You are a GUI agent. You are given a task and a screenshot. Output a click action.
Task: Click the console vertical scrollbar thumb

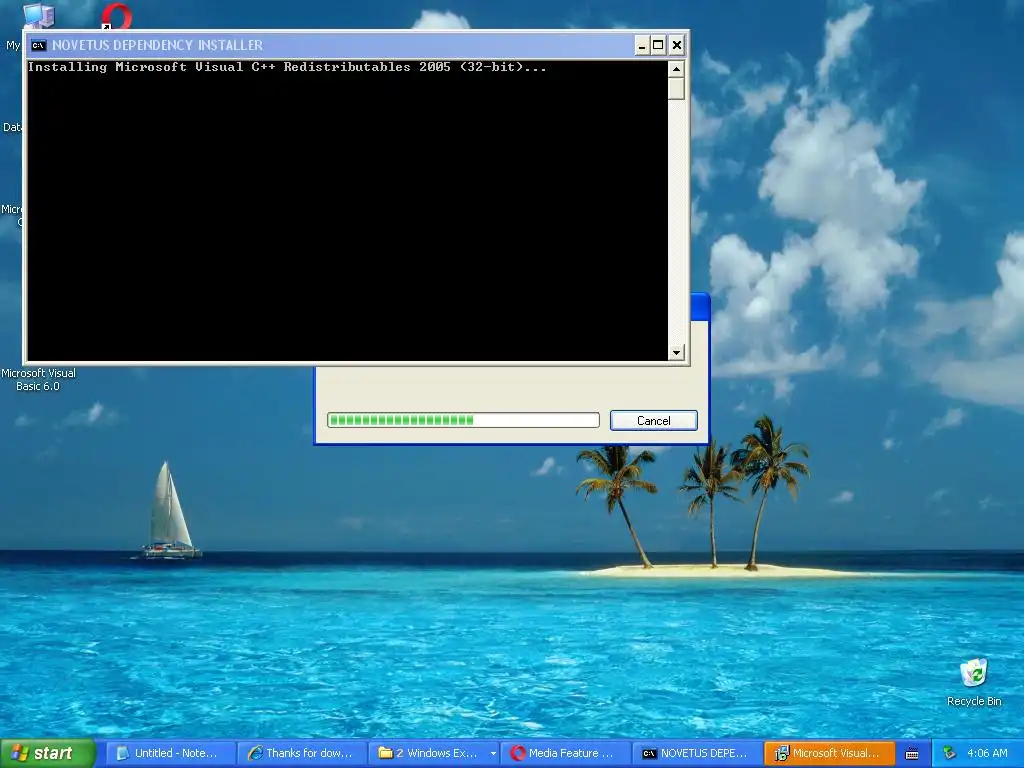(677, 88)
